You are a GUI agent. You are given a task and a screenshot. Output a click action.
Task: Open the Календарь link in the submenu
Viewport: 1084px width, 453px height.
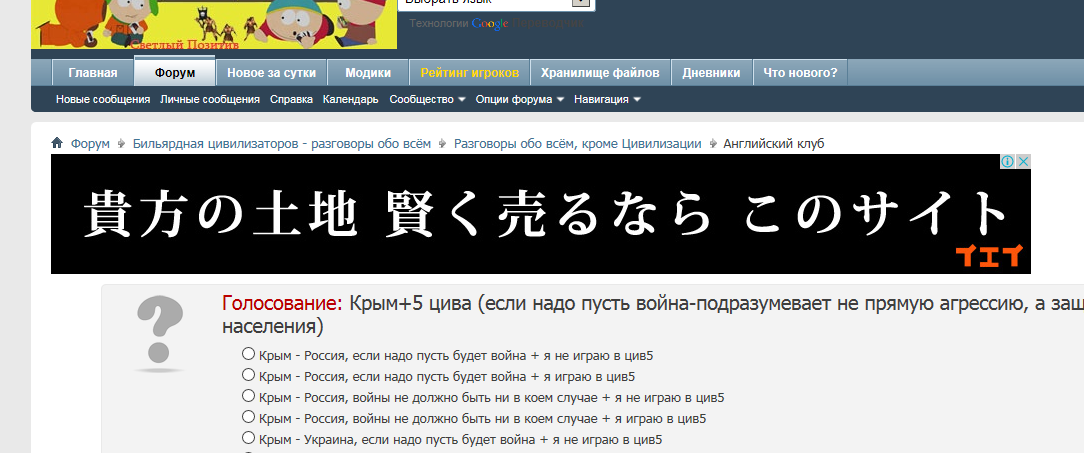point(350,100)
